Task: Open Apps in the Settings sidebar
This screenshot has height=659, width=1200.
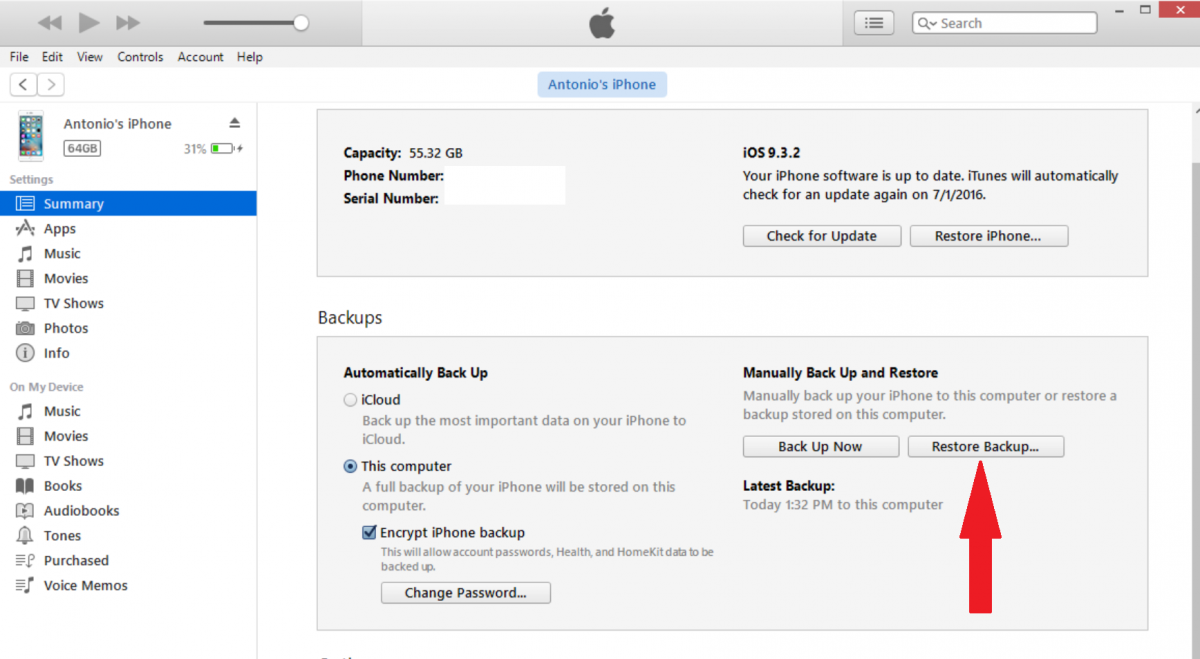Action: [59, 229]
